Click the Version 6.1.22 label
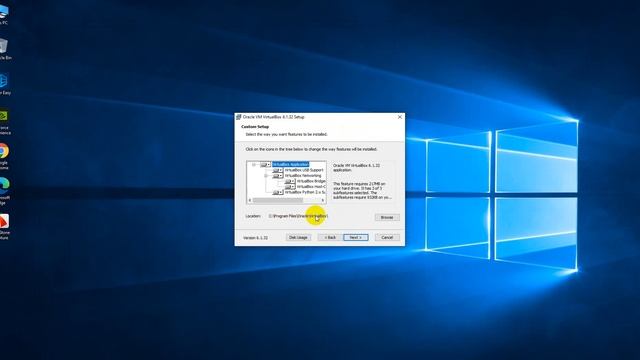640x360 pixels. (256, 238)
